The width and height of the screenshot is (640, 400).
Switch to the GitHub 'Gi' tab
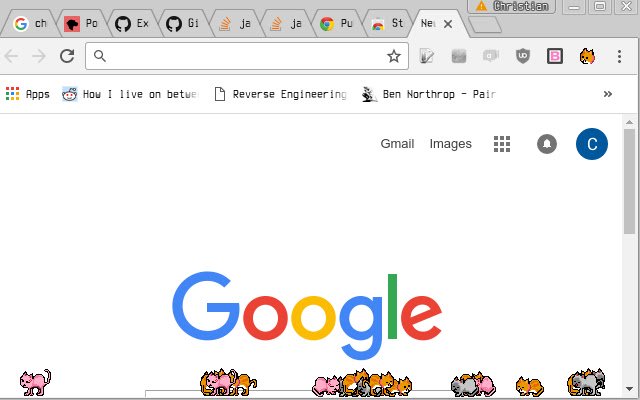183,24
